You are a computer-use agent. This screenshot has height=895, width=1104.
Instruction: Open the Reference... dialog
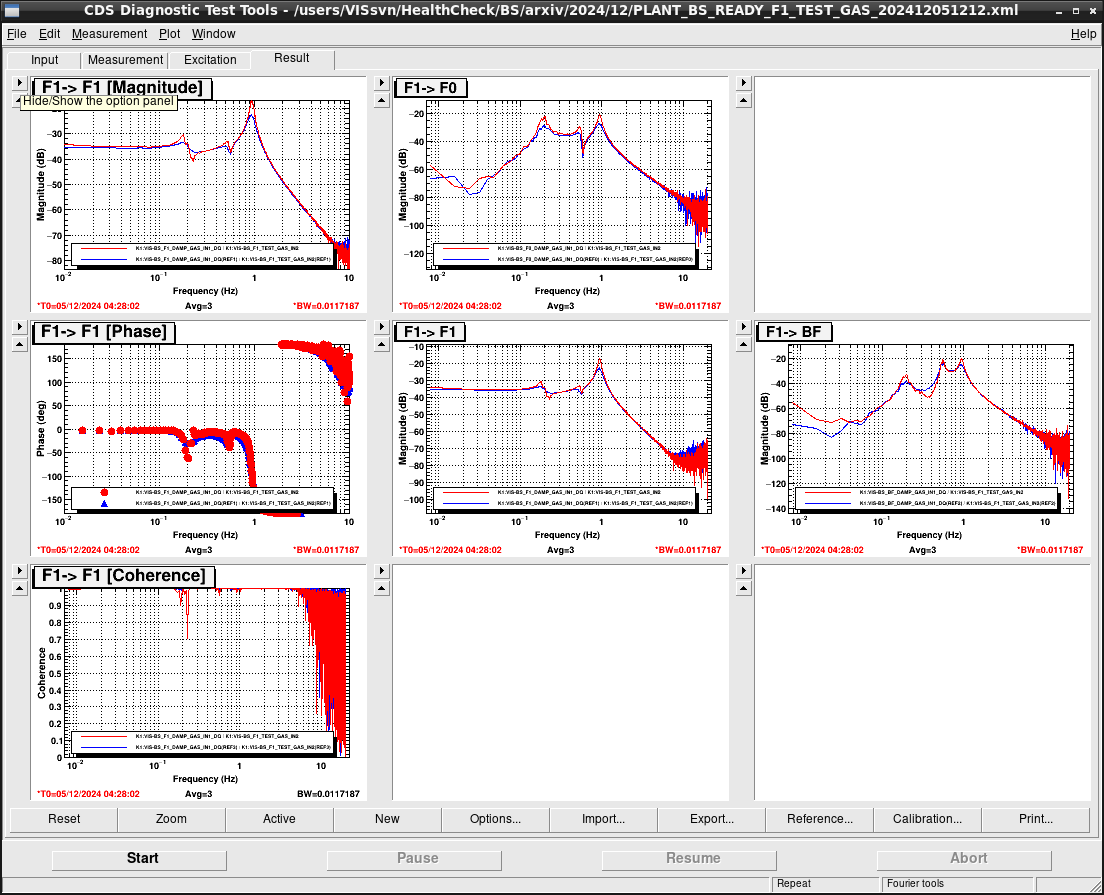pos(820,819)
